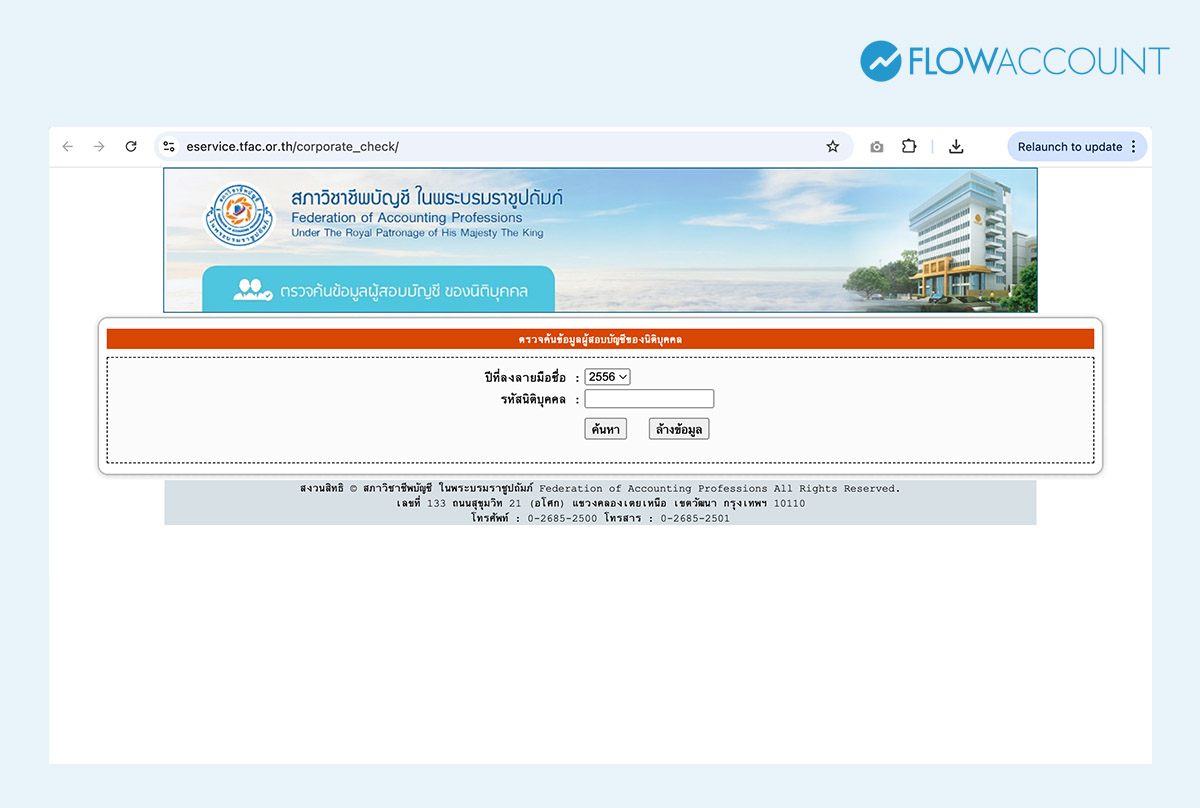View site information icon beside the URL

pyautogui.click(x=169, y=147)
